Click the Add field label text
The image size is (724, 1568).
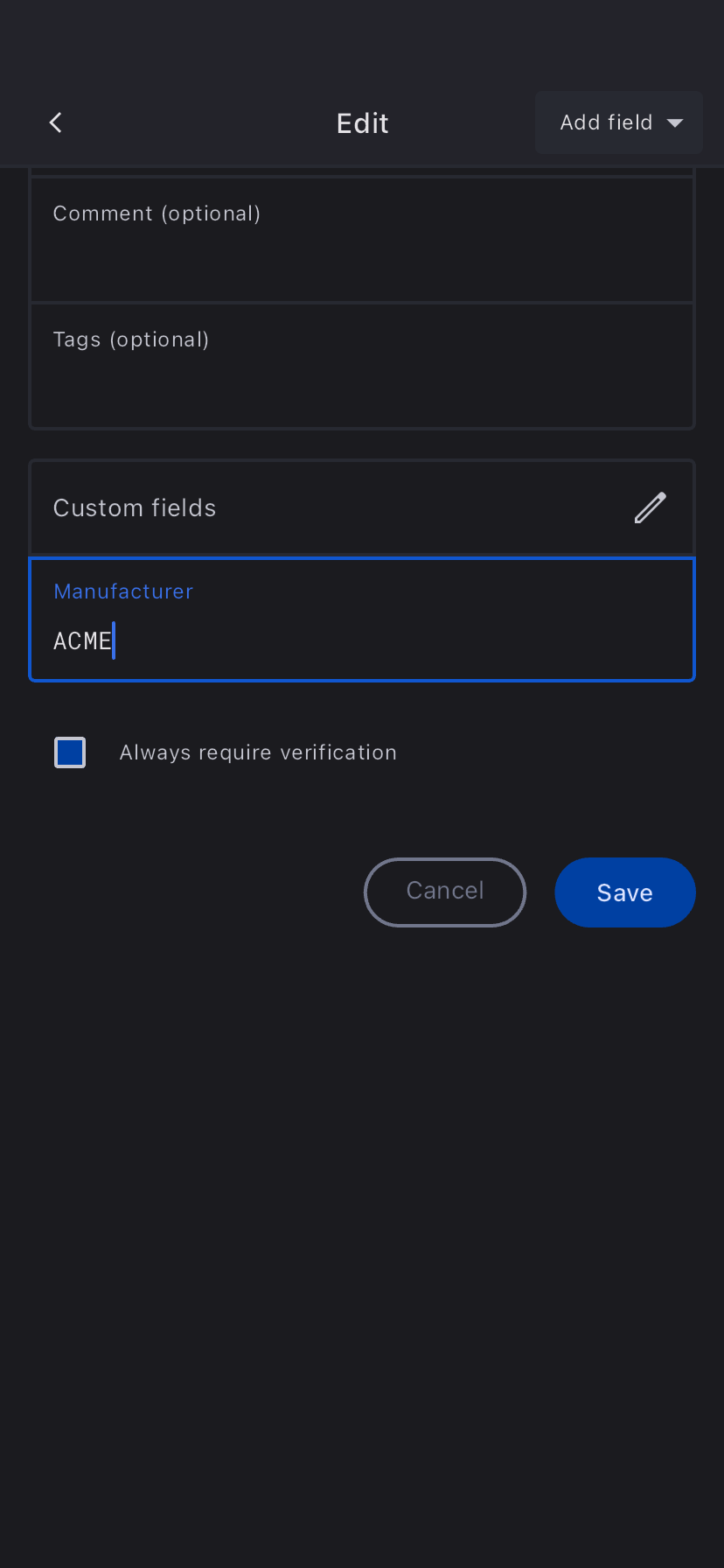pos(606,122)
